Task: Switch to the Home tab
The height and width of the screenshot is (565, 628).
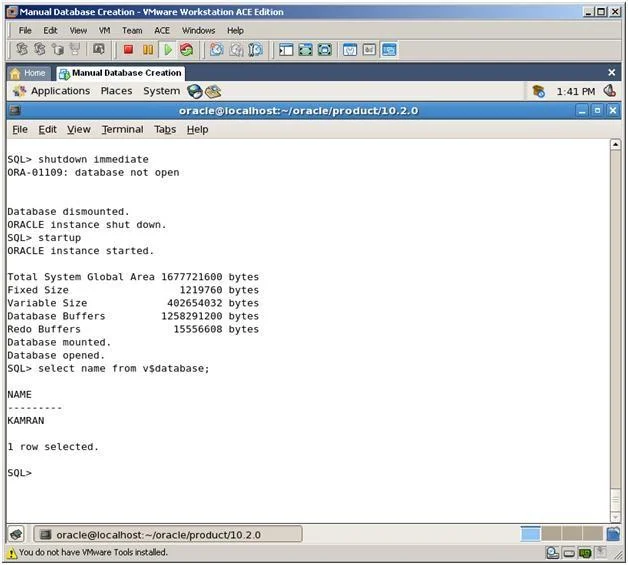Action: click(x=29, y=73)
